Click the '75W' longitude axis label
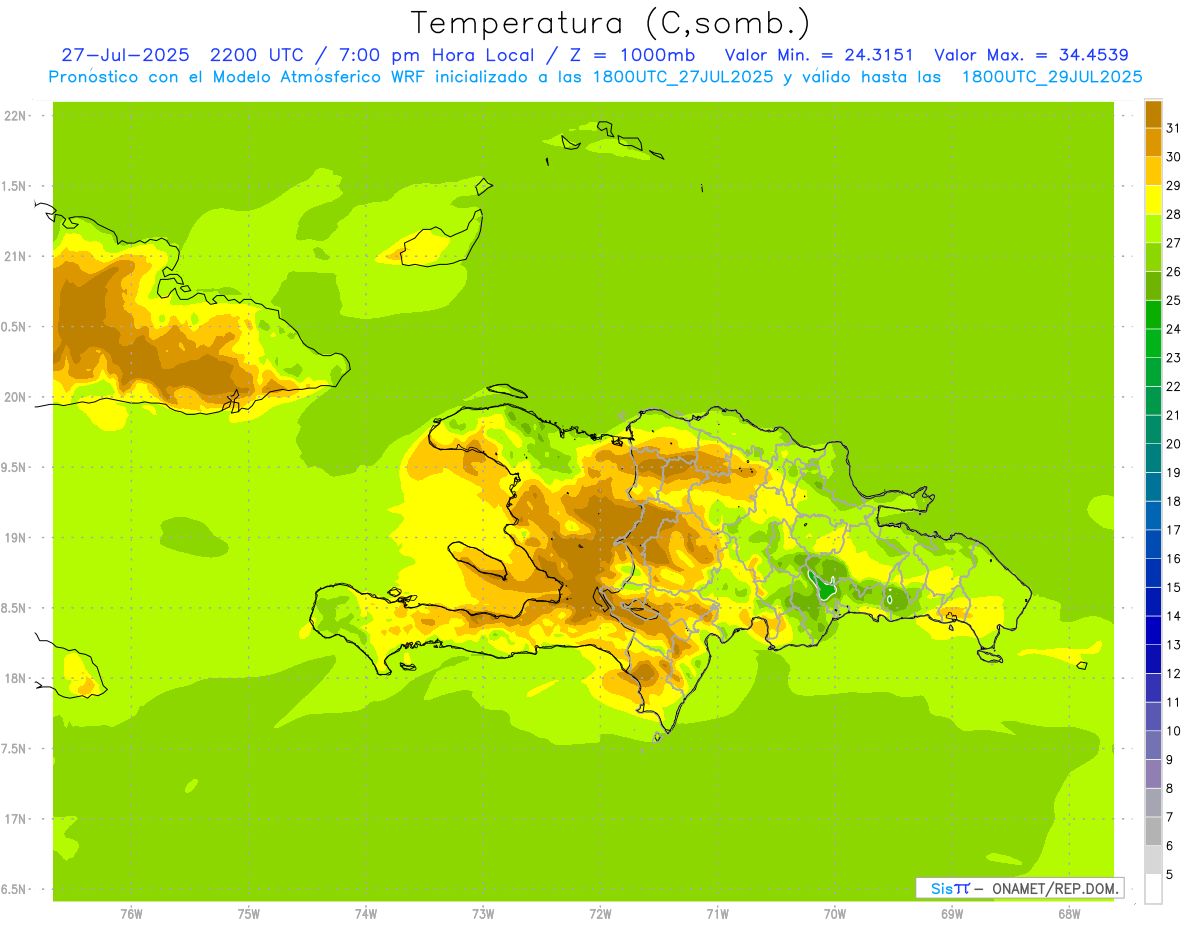1200x927 pixels. point(249,913)
